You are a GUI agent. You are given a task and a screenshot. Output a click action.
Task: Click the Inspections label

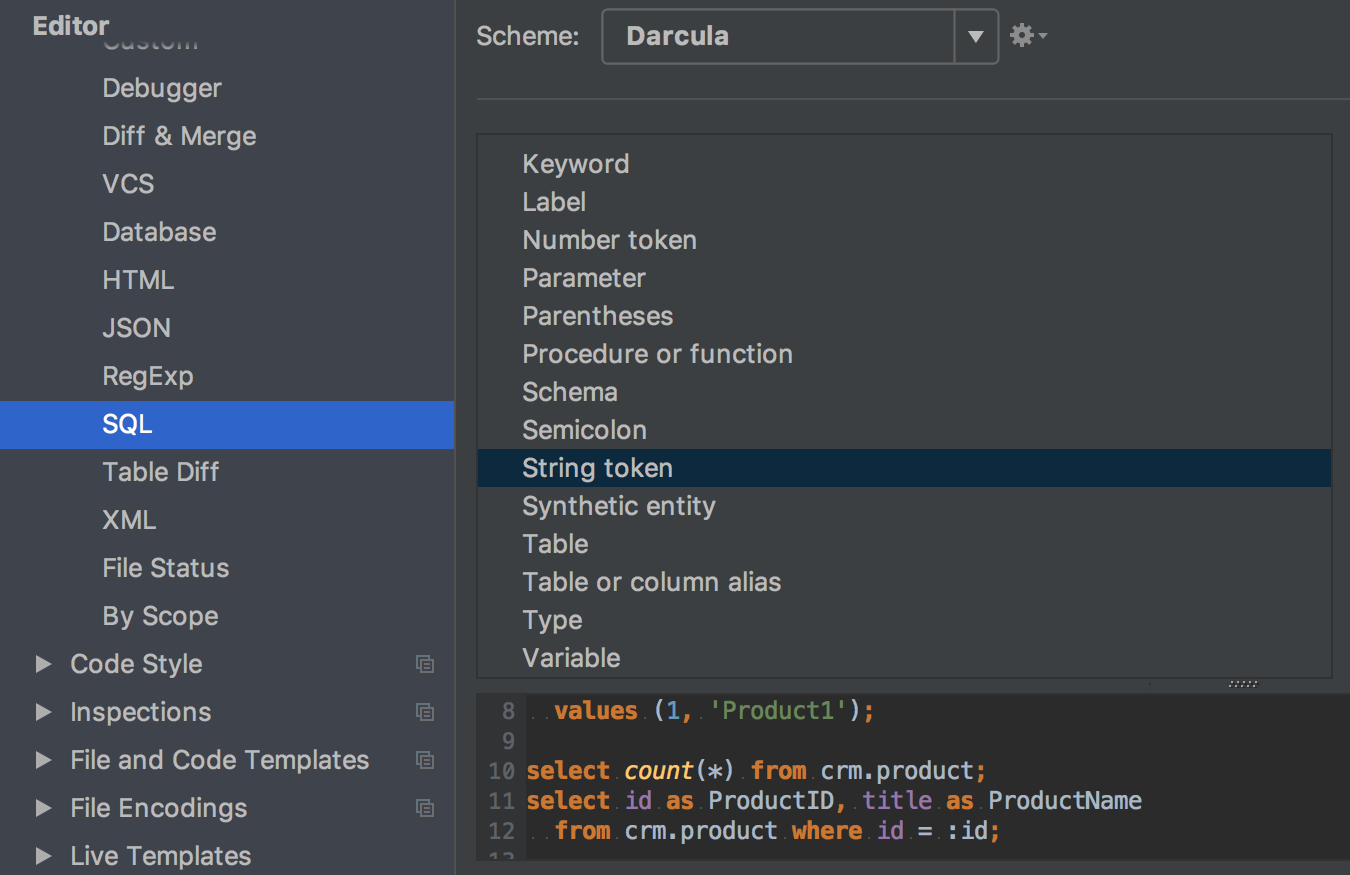click(141, 712)
